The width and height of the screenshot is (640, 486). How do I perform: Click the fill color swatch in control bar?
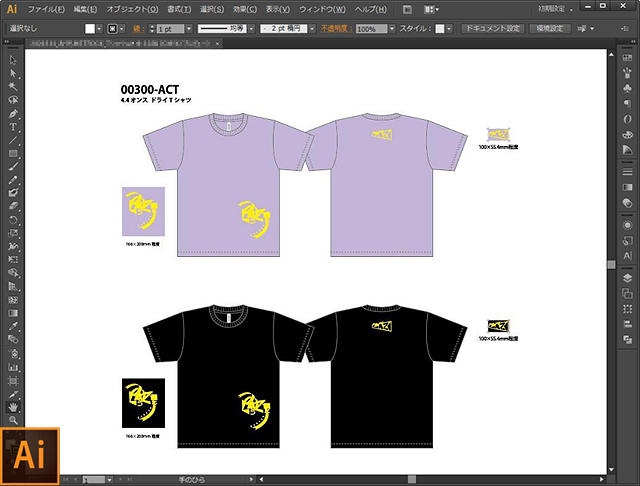(x=89, y=29)
